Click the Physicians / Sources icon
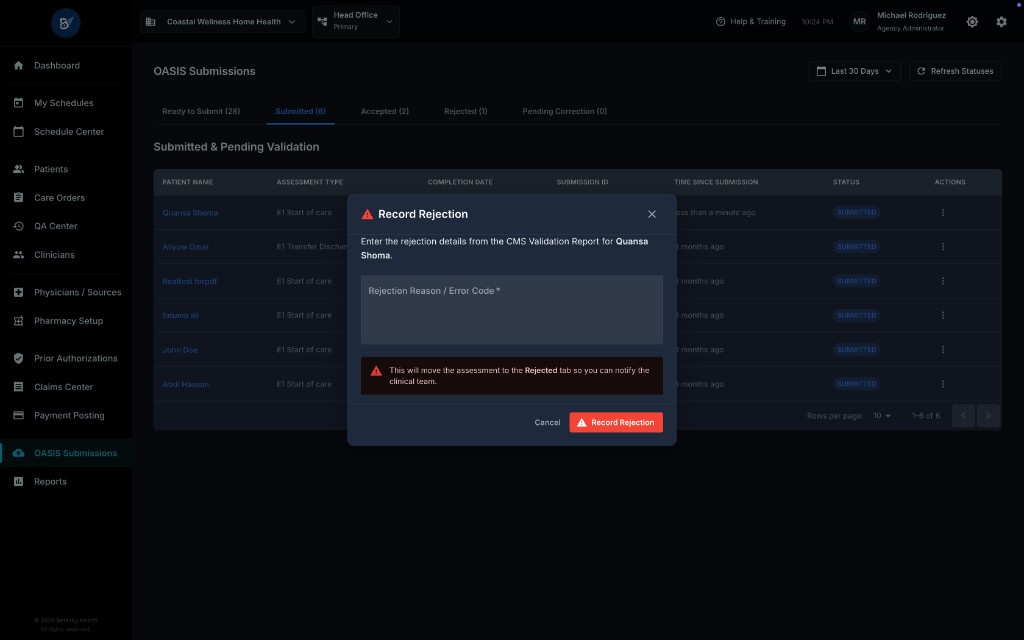The image size is (1024, 640). coord(18,292)
